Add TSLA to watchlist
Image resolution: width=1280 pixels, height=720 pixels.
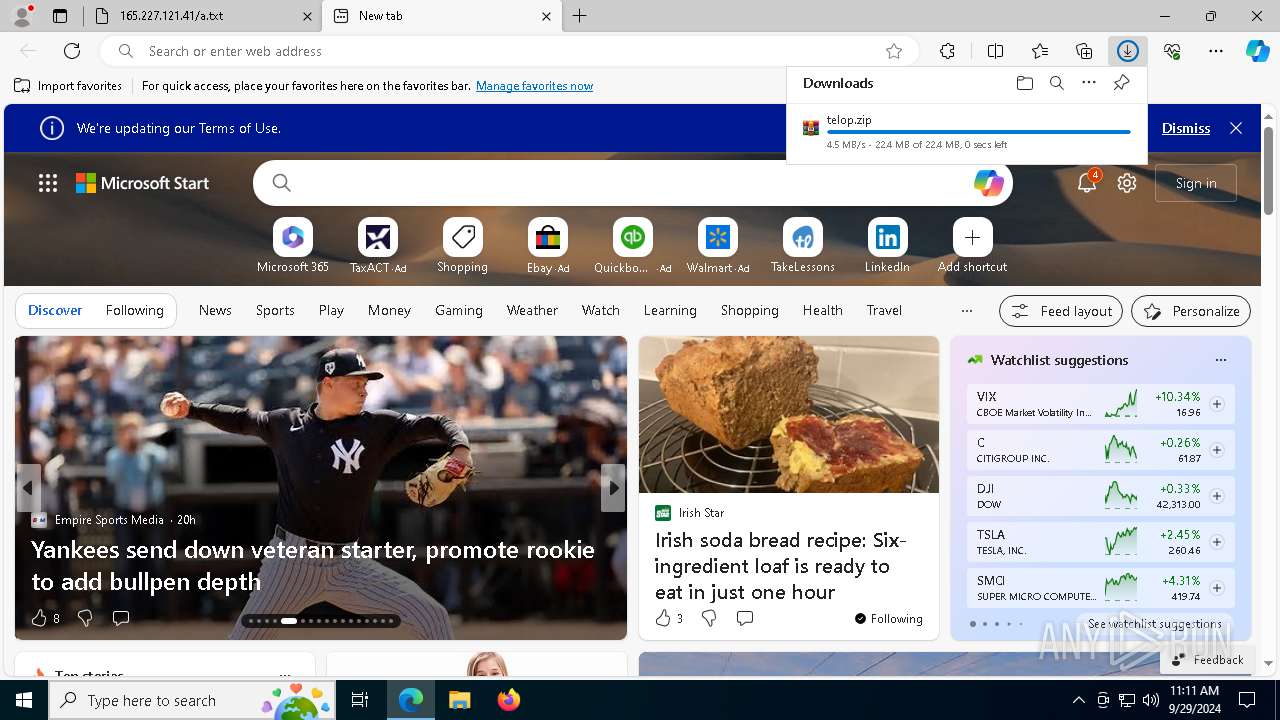pos(1217,542)
